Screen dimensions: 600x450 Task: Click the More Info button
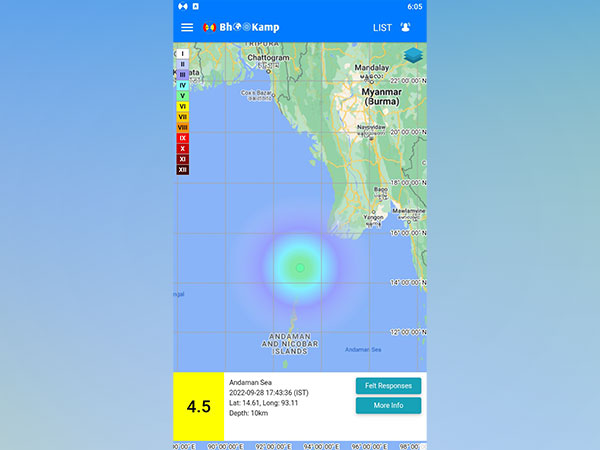[x=388, y=405]
